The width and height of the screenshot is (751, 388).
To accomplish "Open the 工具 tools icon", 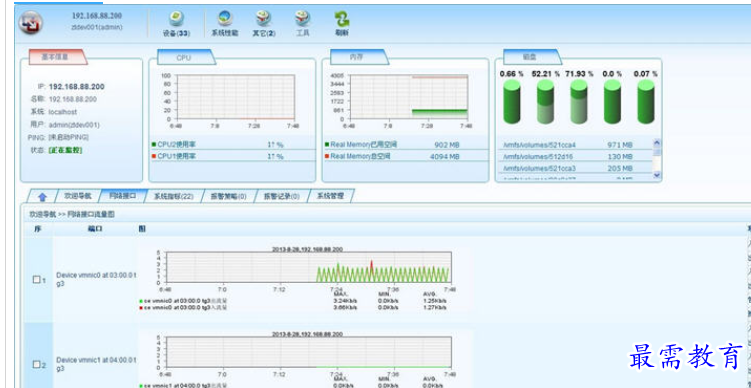I will pyautogui.click(x=303, y=19).
